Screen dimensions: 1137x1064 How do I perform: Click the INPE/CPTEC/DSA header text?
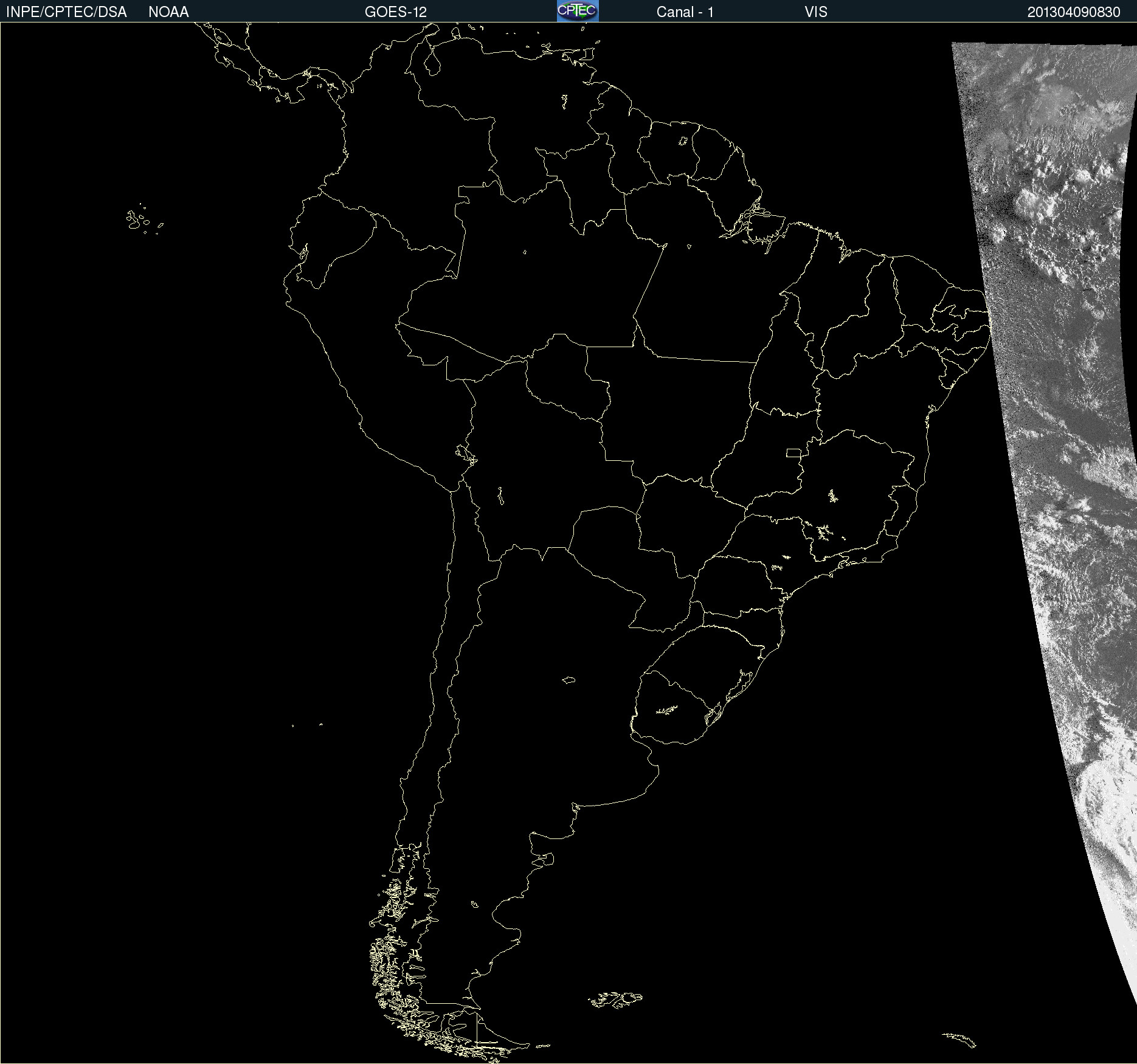coord(66,12)
